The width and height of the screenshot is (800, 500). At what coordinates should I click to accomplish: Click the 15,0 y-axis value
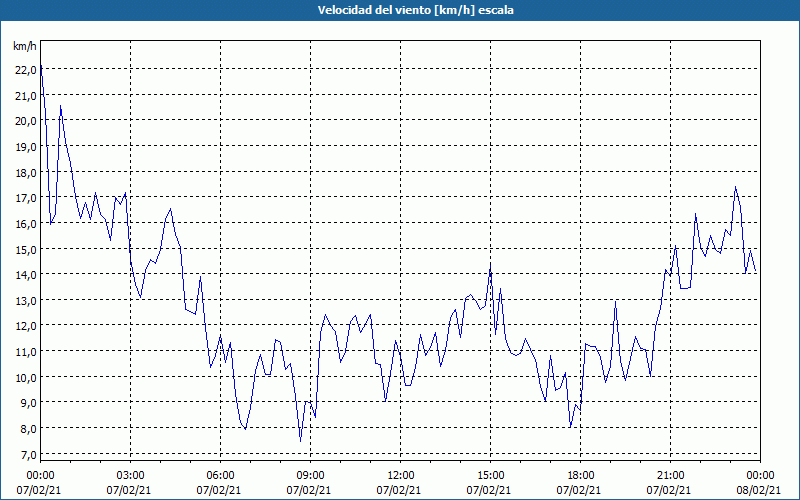26,250
